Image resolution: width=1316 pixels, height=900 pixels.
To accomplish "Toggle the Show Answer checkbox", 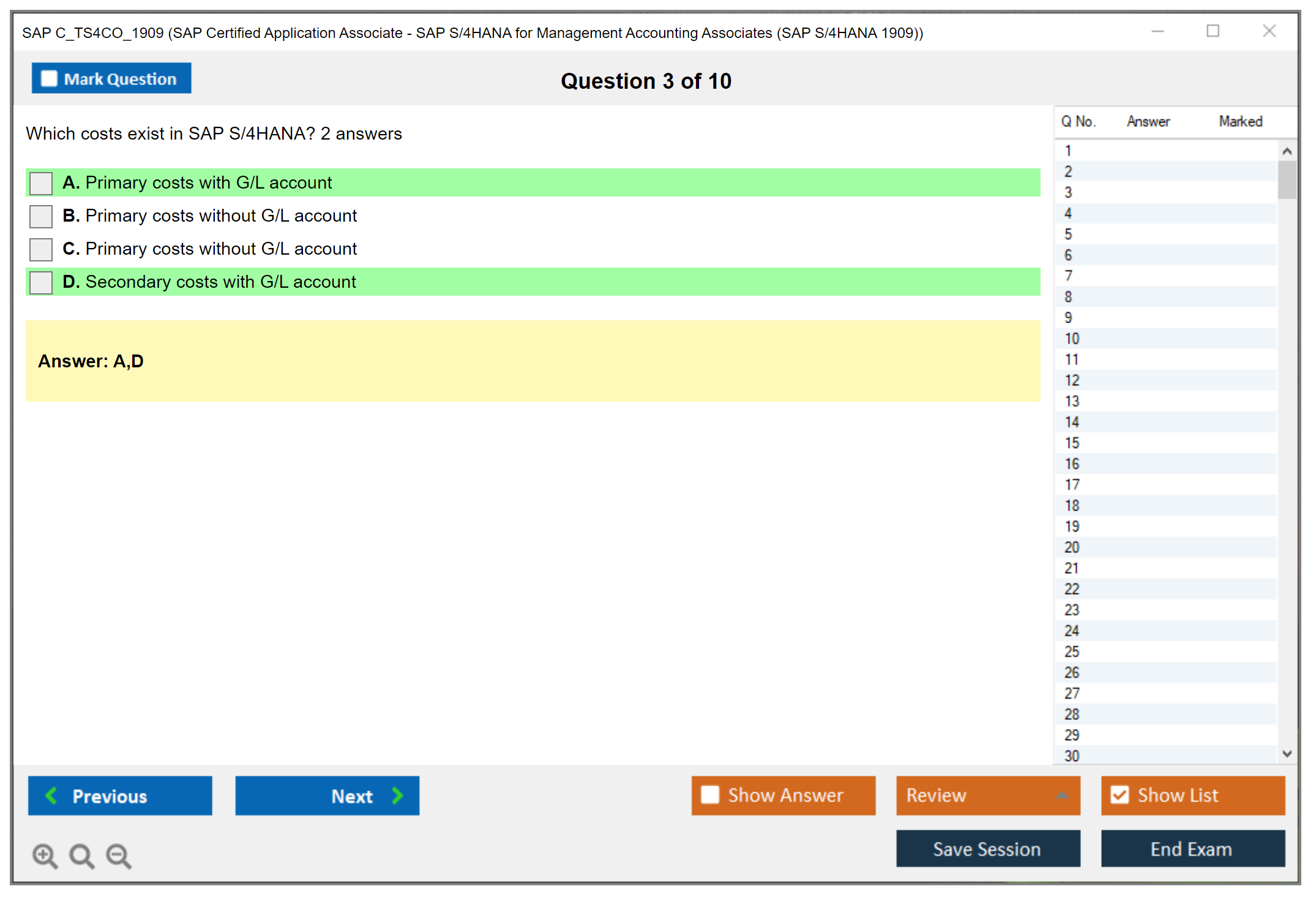I will pyautogui.click(x=710, y=795).
